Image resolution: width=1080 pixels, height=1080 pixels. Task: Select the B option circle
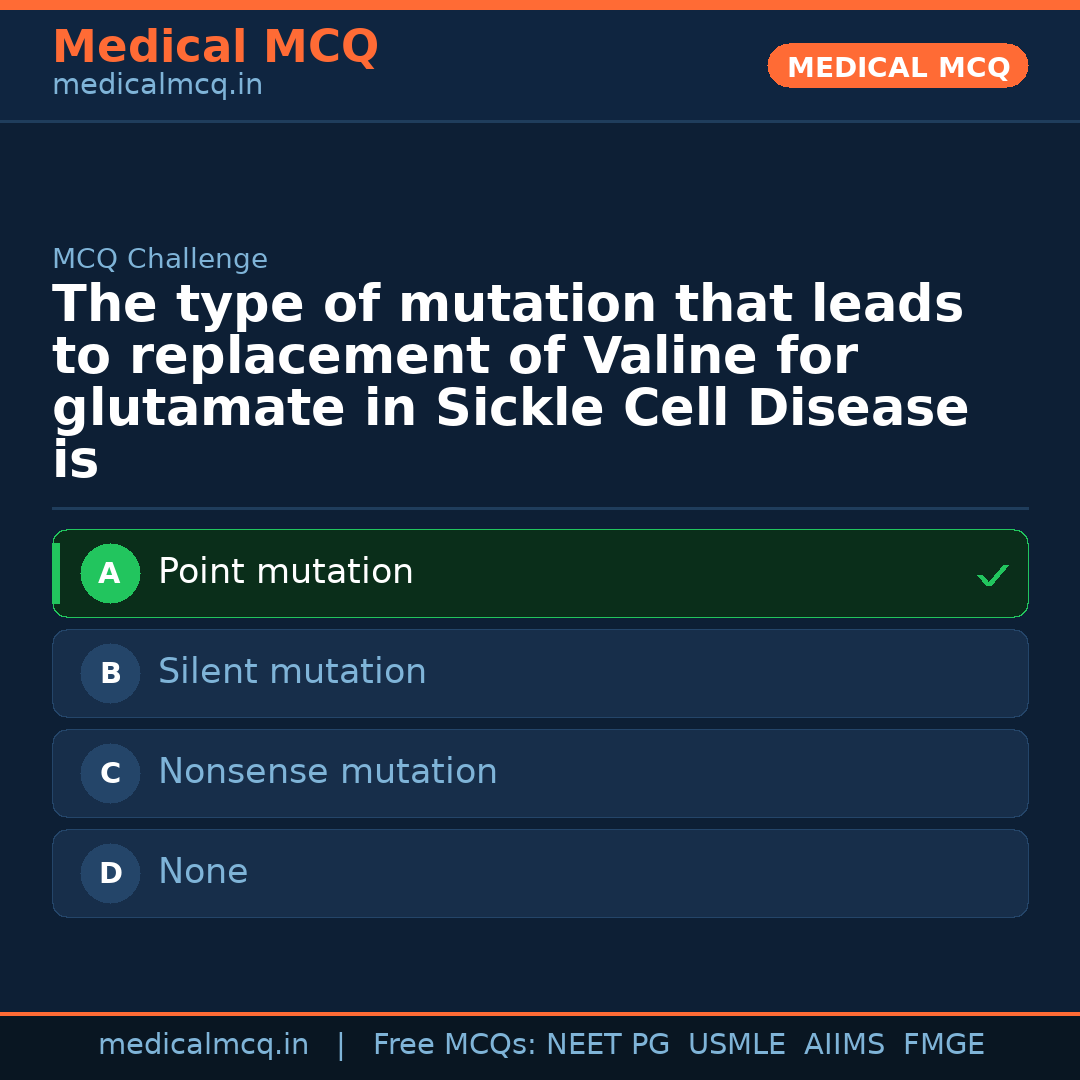[110, 674]
